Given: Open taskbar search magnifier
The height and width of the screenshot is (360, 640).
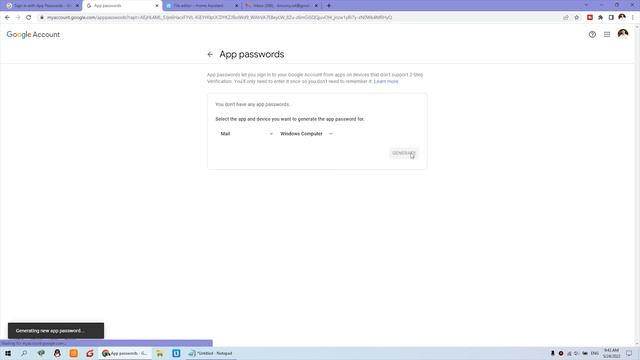Looking at the screenshot, I should pos(24,353).
